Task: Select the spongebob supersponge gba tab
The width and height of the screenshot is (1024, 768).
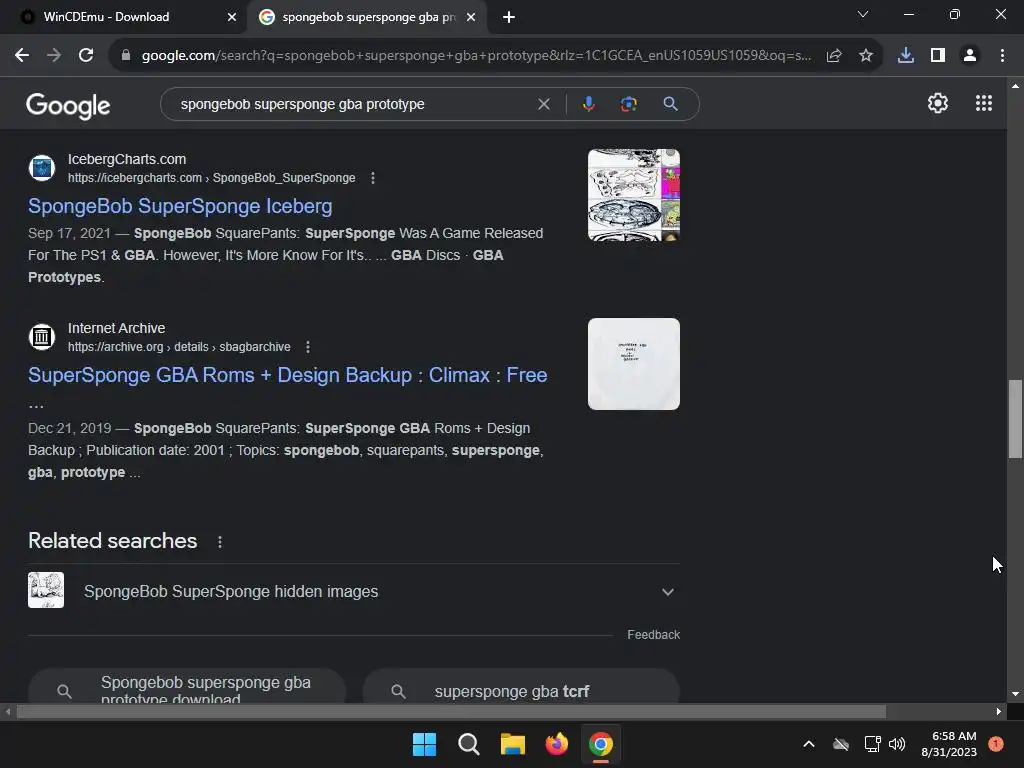Action: click(368, 17)
